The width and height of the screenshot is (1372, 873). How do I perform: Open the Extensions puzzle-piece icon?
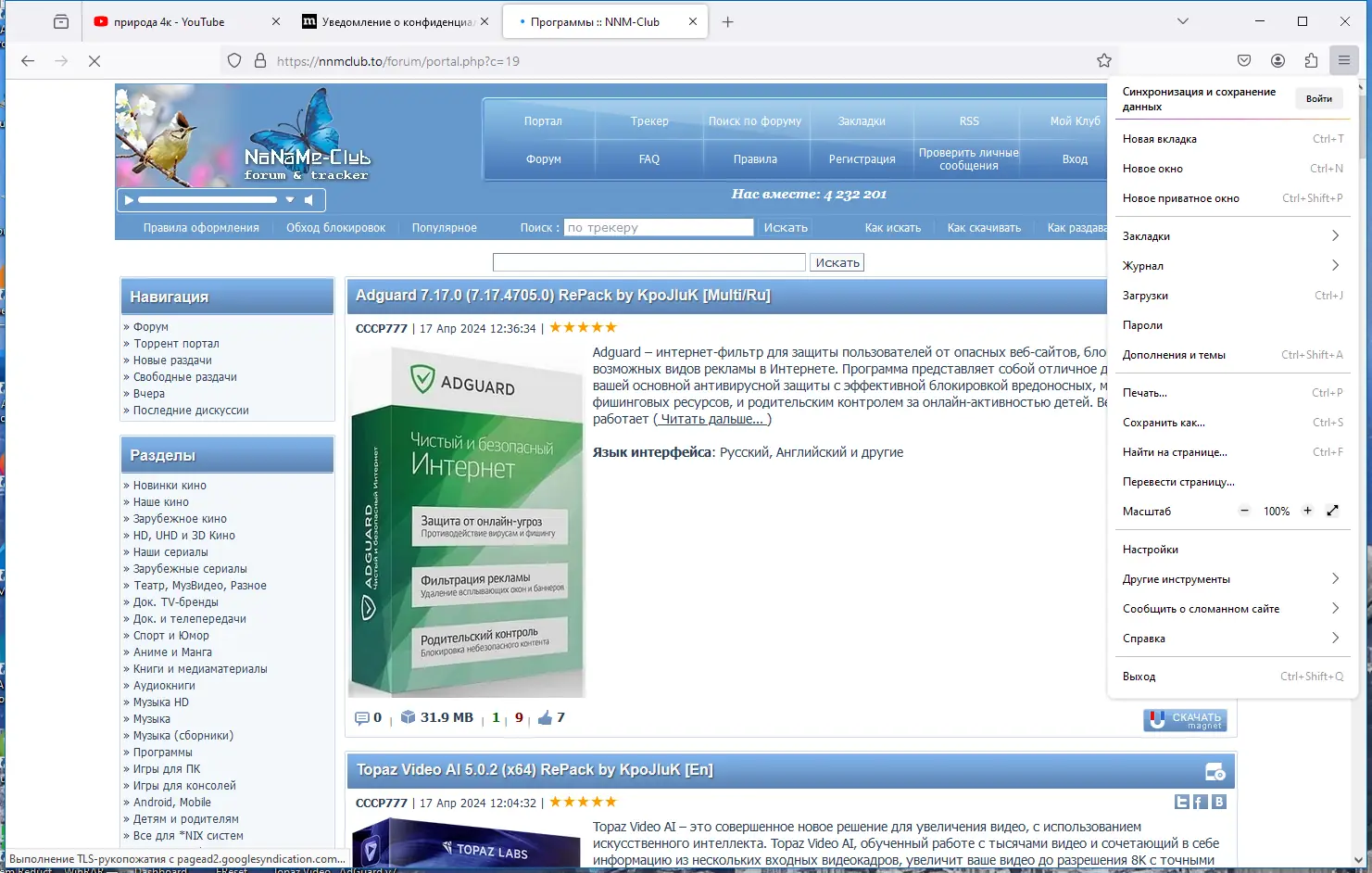[1311, 60]
